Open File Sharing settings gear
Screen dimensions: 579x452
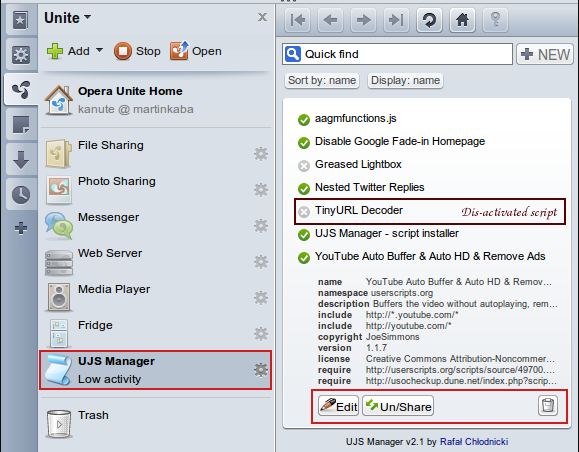tap(261, 154)
